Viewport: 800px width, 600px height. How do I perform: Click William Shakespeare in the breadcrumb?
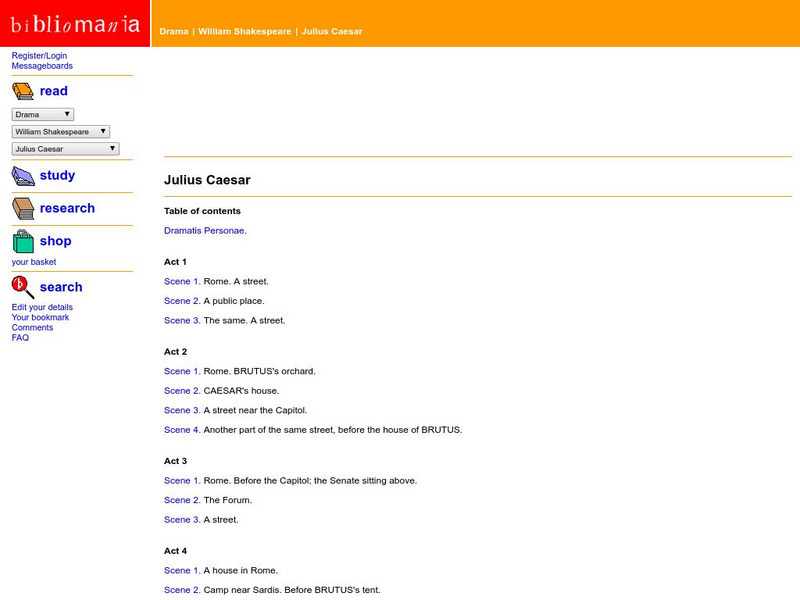click(245, 31)
